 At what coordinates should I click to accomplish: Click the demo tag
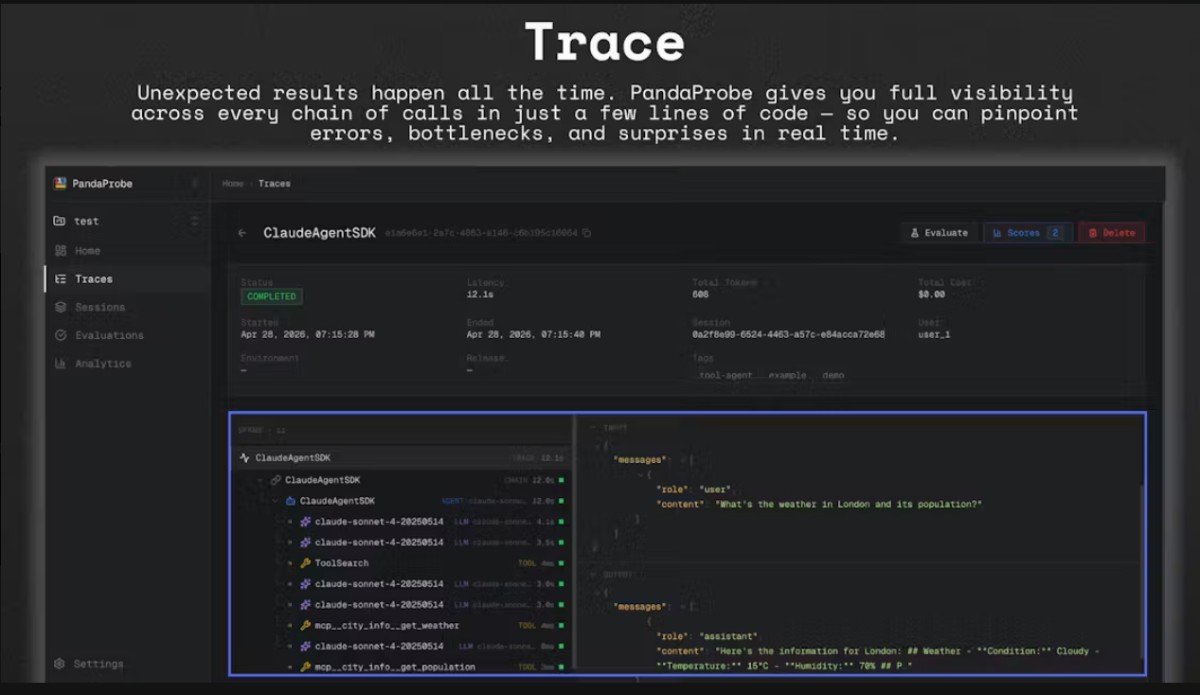coord(833,376)
